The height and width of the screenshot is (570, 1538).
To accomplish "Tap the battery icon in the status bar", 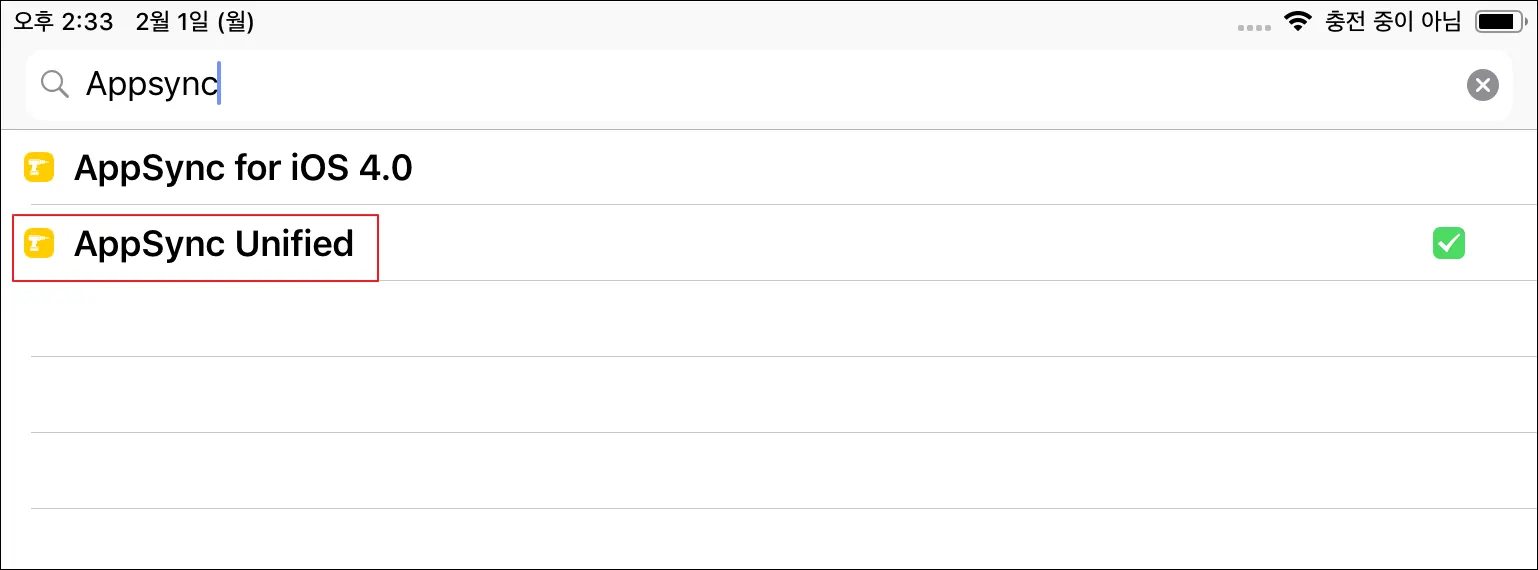I will pos(1499,22).
